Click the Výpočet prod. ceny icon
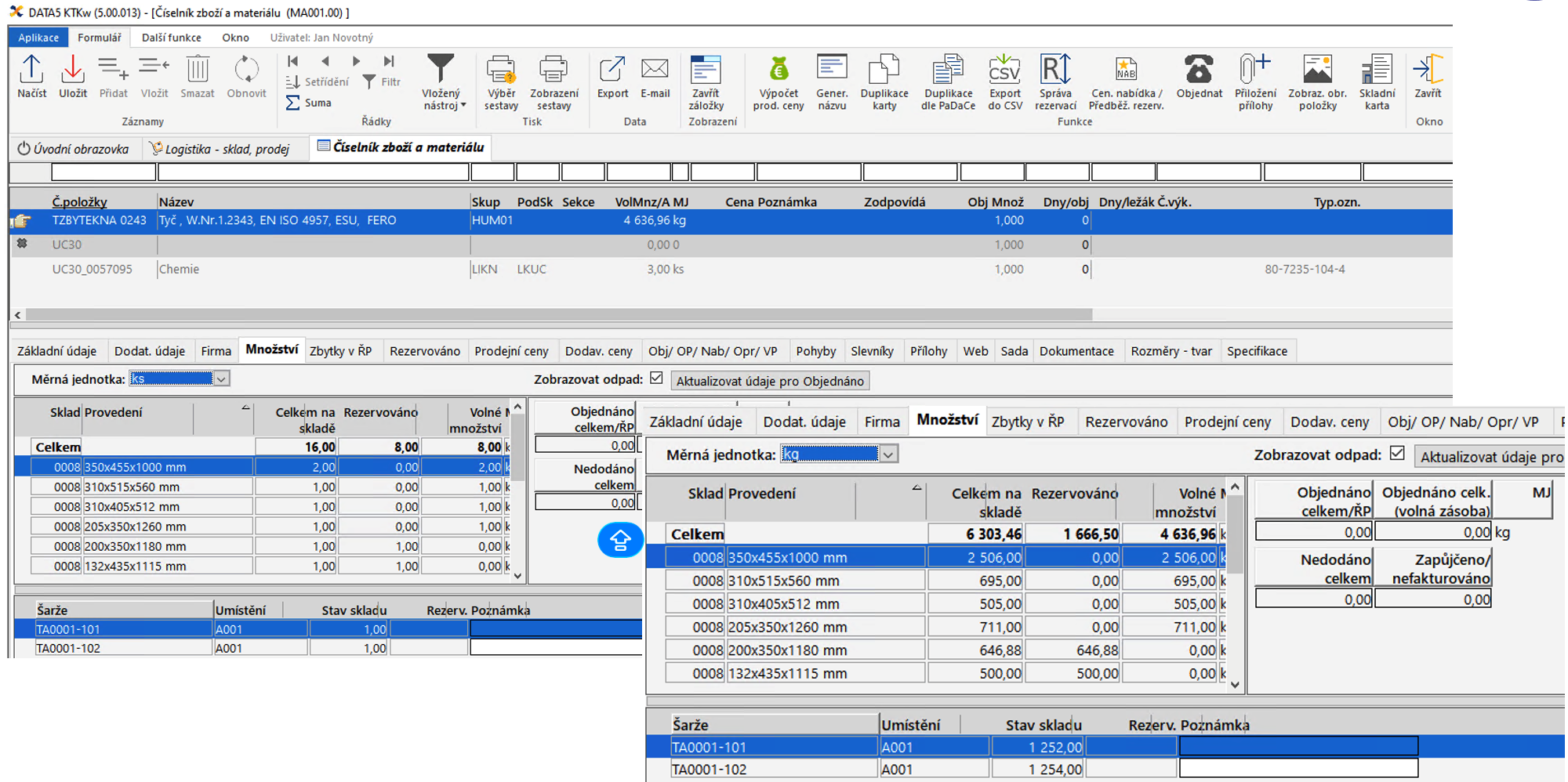 [x=778, y=71]
